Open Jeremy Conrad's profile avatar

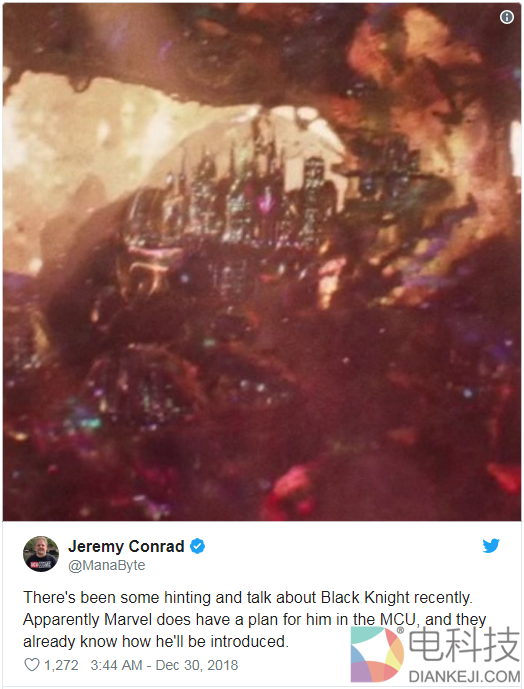(x=41, y=554)
